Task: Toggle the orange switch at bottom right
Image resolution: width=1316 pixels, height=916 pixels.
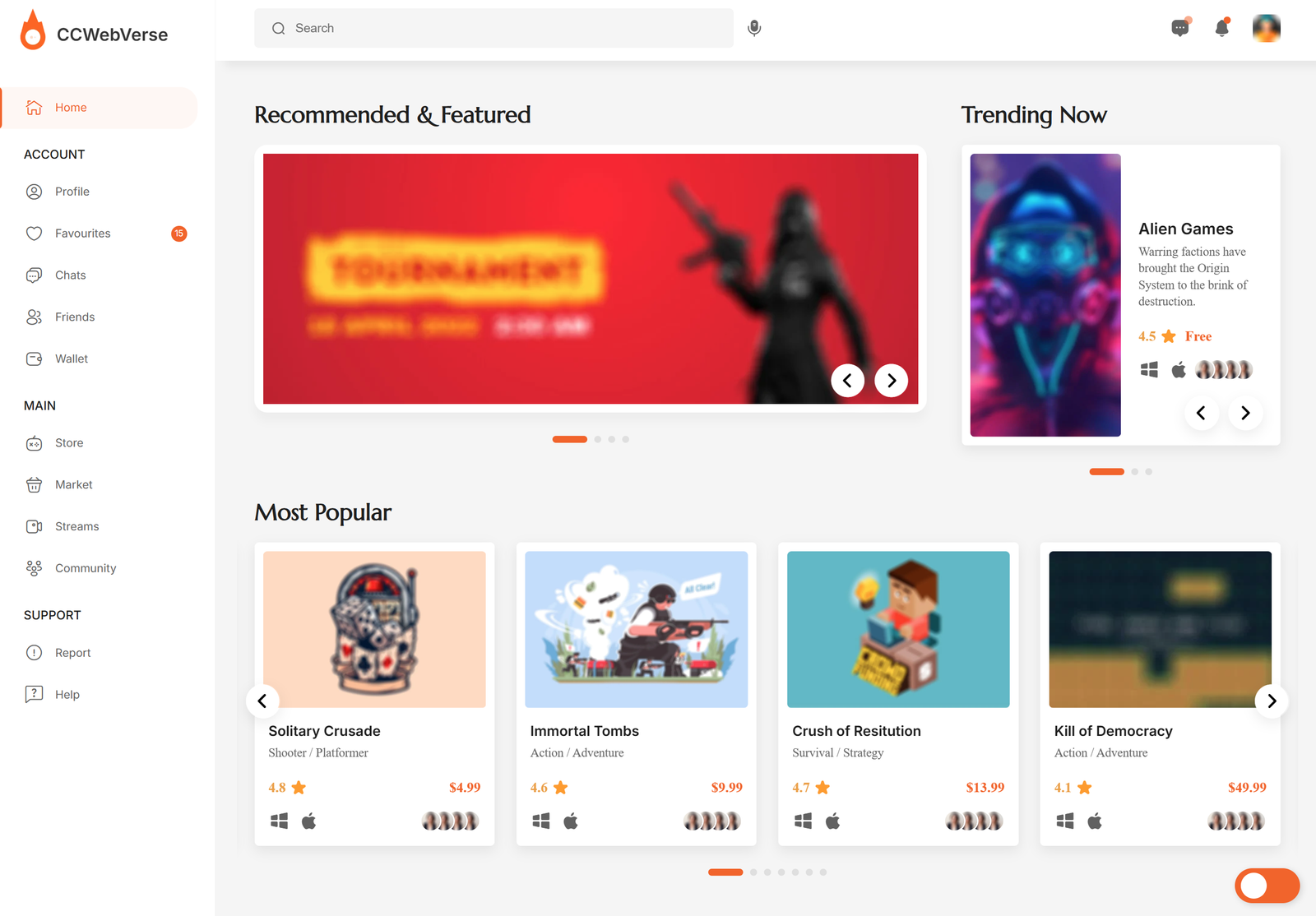Action: pyautogui.click(x=1267, y=886)
